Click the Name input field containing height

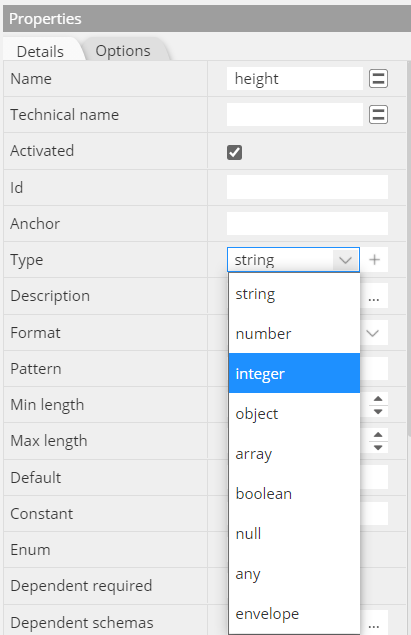coord(295,79)
